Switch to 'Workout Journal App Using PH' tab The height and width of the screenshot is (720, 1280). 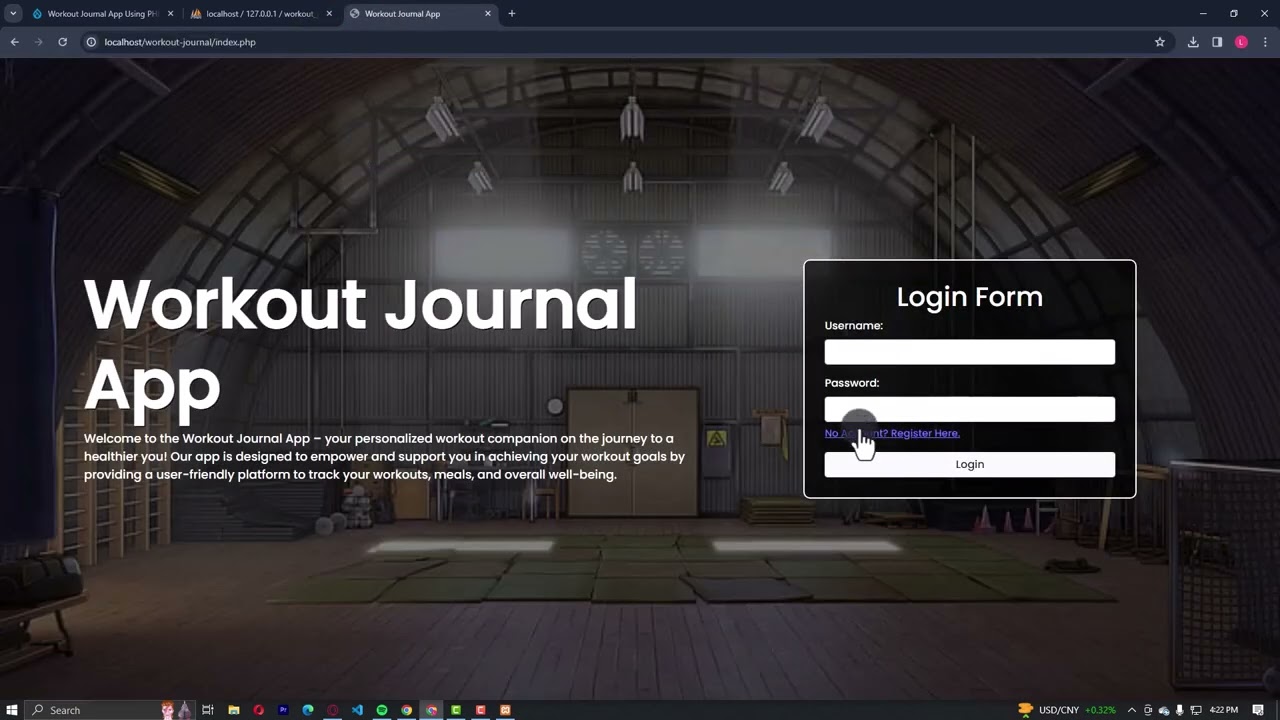pos(103,14)
